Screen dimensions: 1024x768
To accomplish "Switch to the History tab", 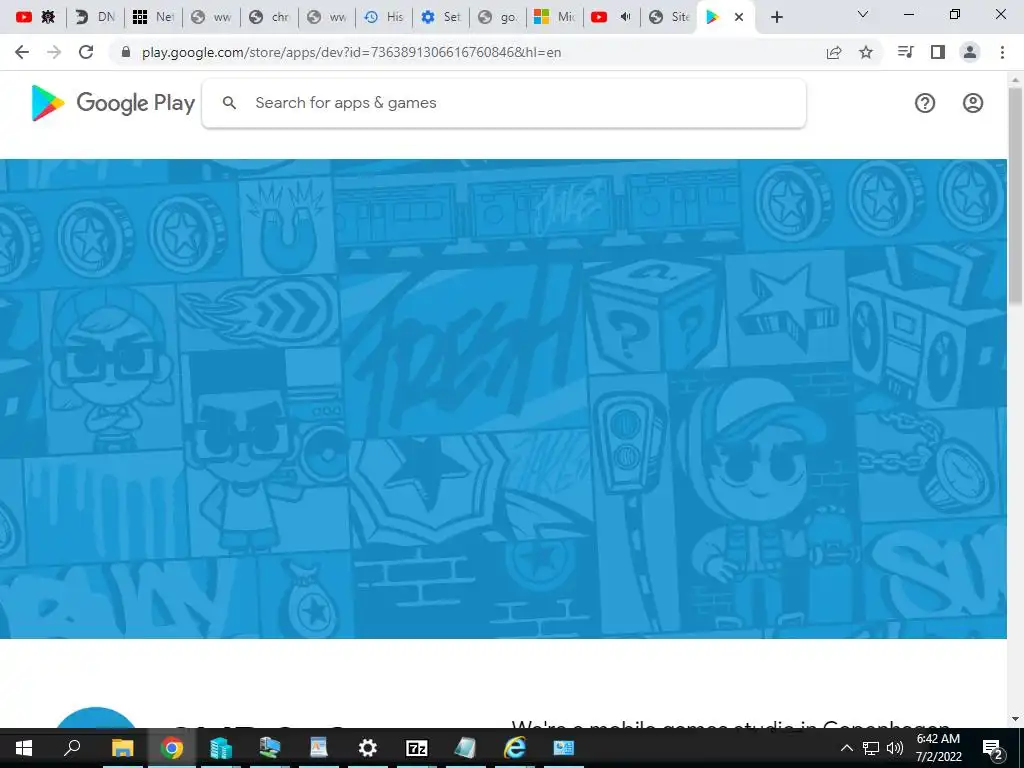I will pos(384,17).
